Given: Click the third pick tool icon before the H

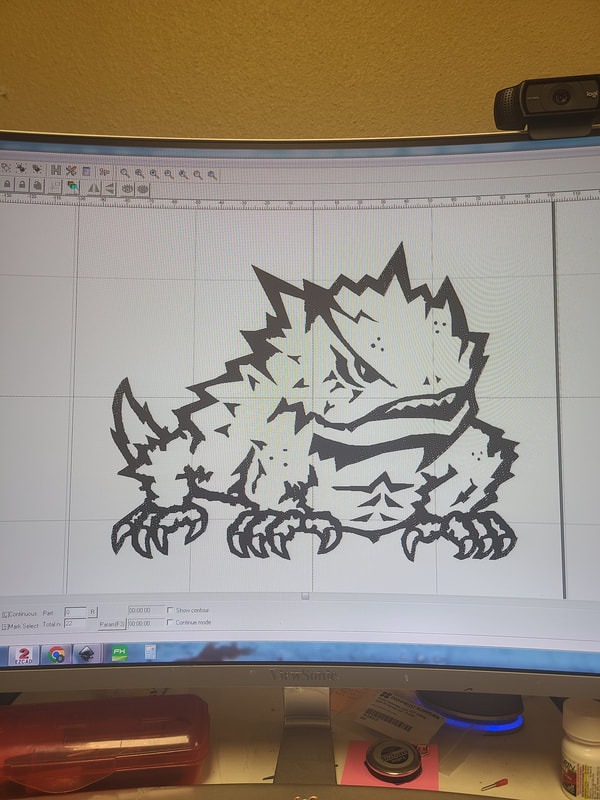Looking at the screenshot, I should [x=37, y=168].
